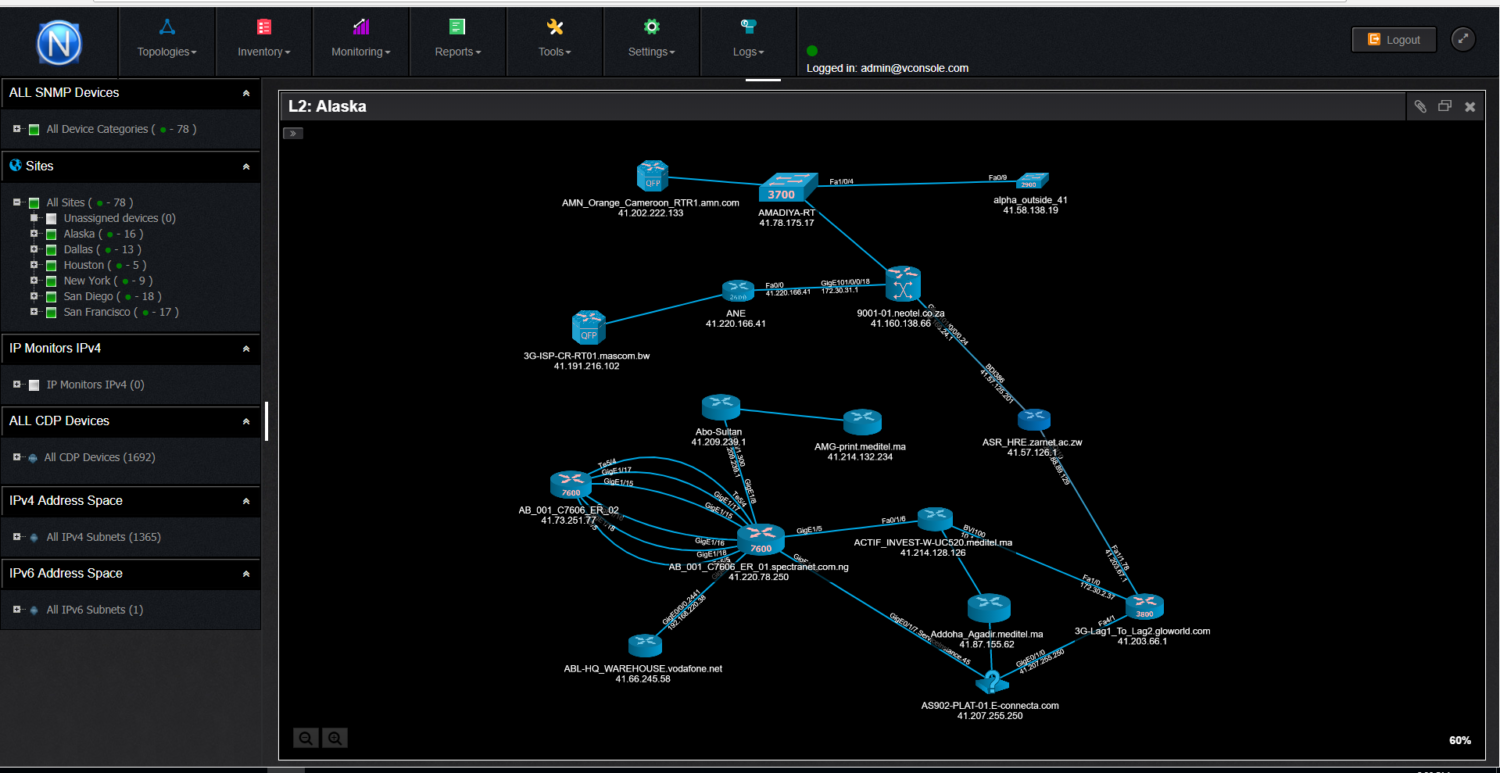Open the Topologies menu icon
The width and height of the screenshot is (1500, 773).
pos(166,26)
